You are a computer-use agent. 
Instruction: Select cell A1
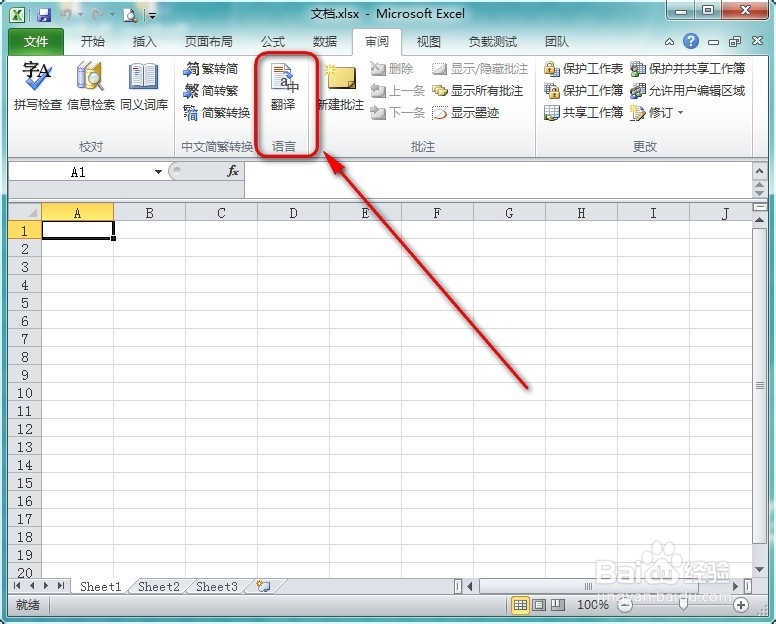coord(78,230)
